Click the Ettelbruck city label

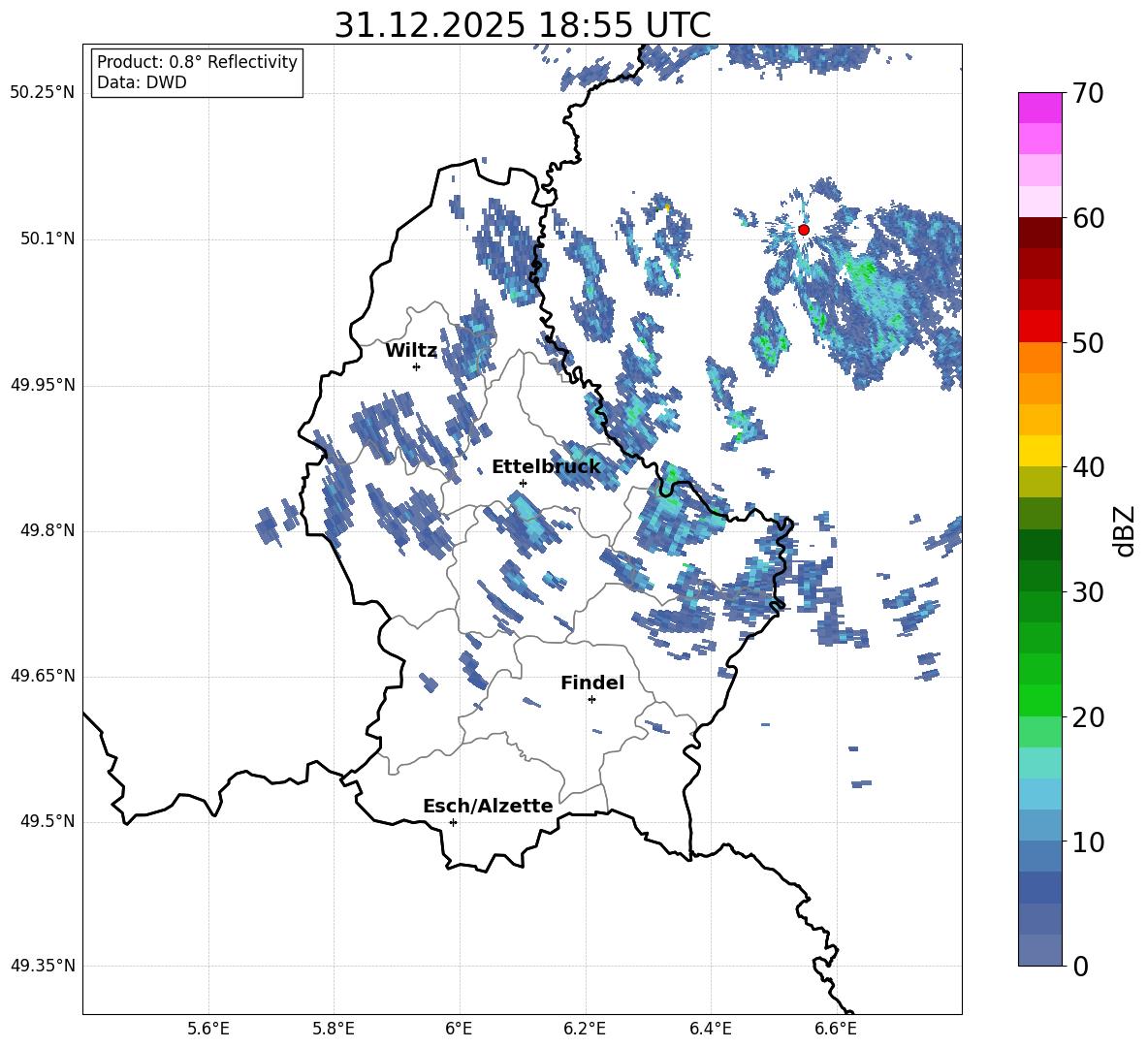[x=546, y=467]
